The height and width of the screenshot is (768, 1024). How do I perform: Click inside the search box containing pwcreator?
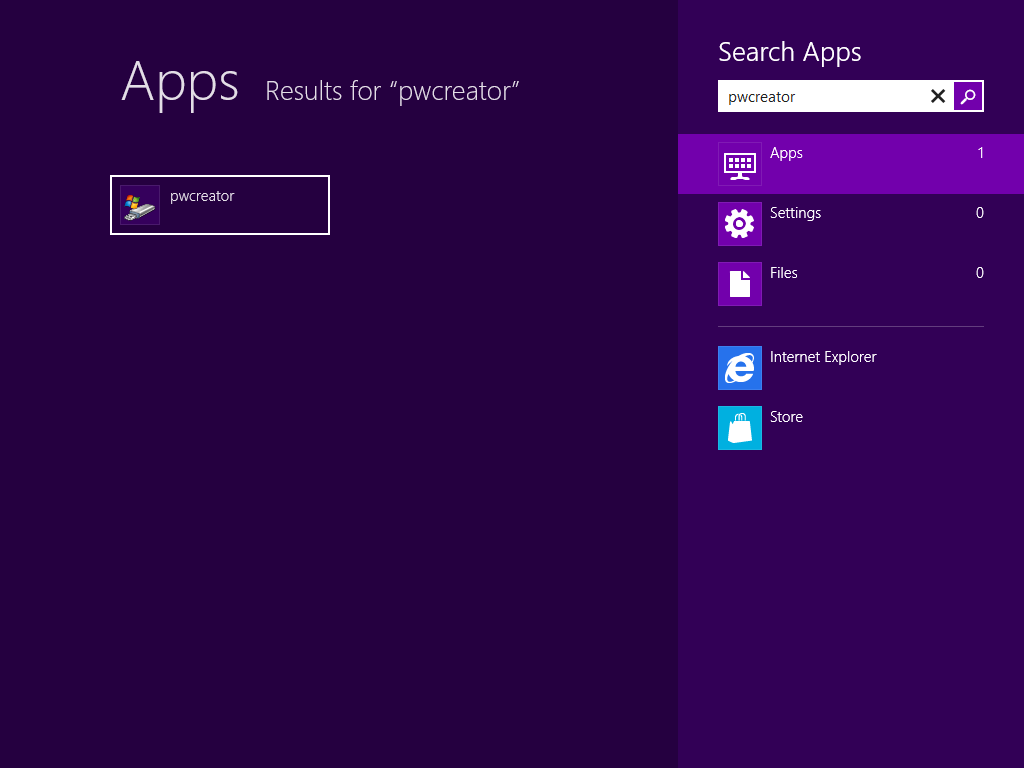click(x=820, y=97)
